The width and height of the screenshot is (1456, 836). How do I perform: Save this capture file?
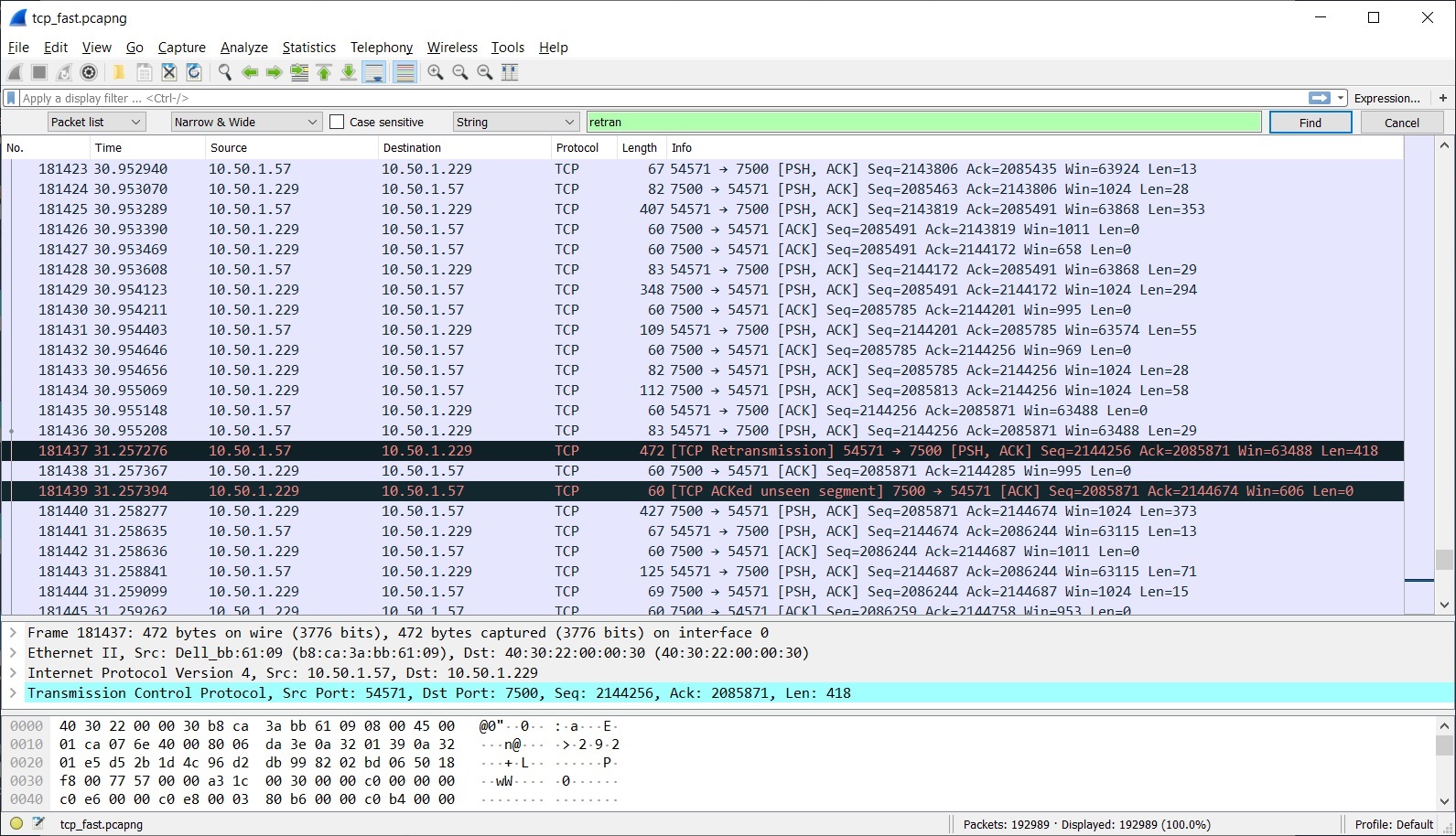pyautogui.click(x=144, y=72)
